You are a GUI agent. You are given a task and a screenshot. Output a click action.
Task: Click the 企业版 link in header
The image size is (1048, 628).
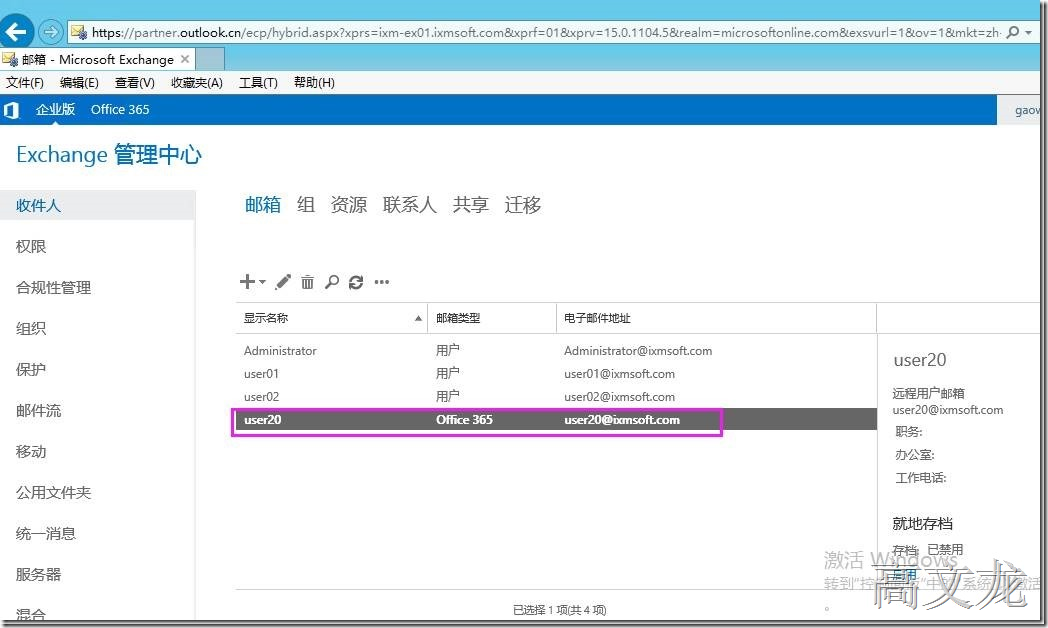[x=55, y=110]
